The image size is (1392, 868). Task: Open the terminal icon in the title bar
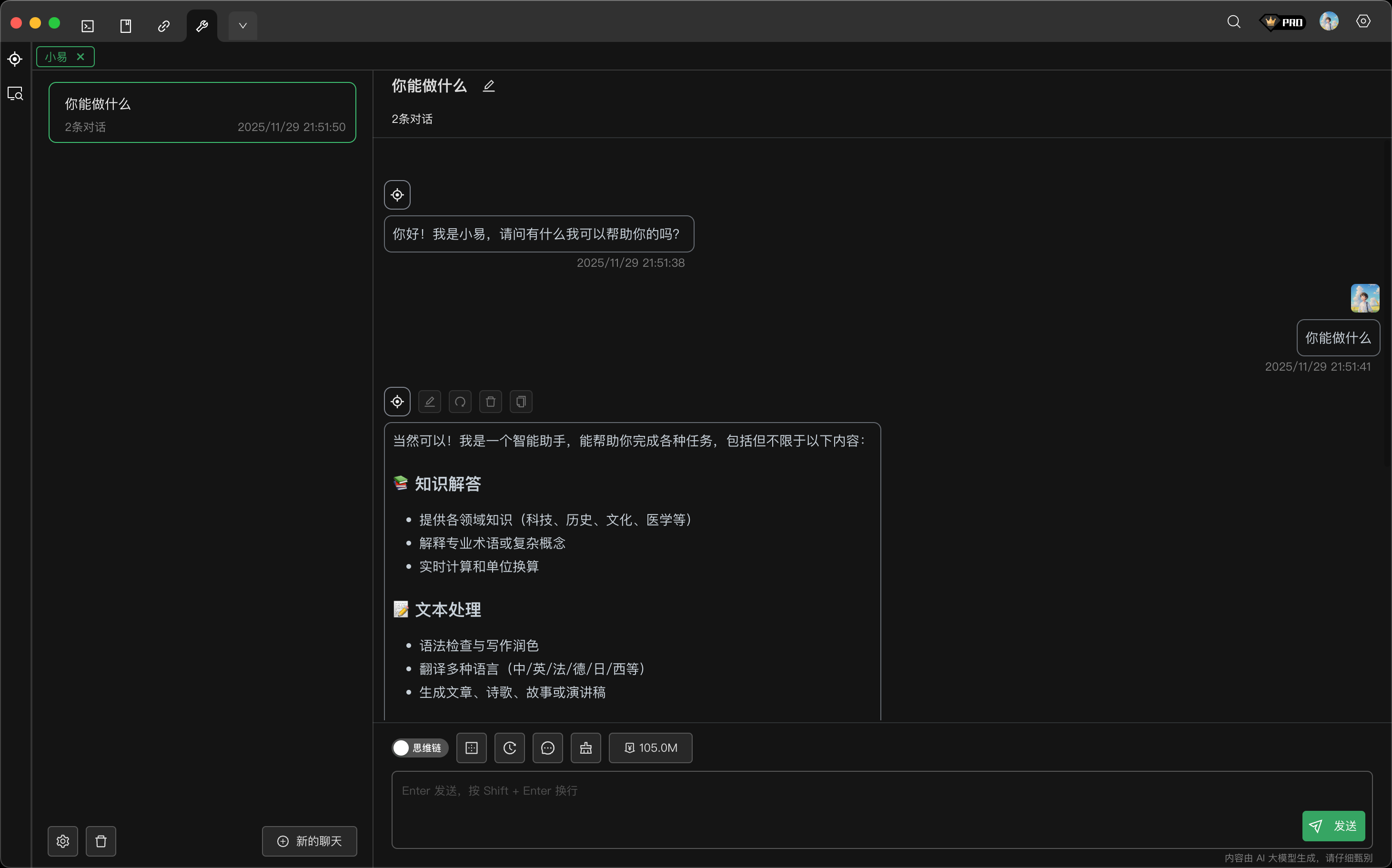coord(88,25)
